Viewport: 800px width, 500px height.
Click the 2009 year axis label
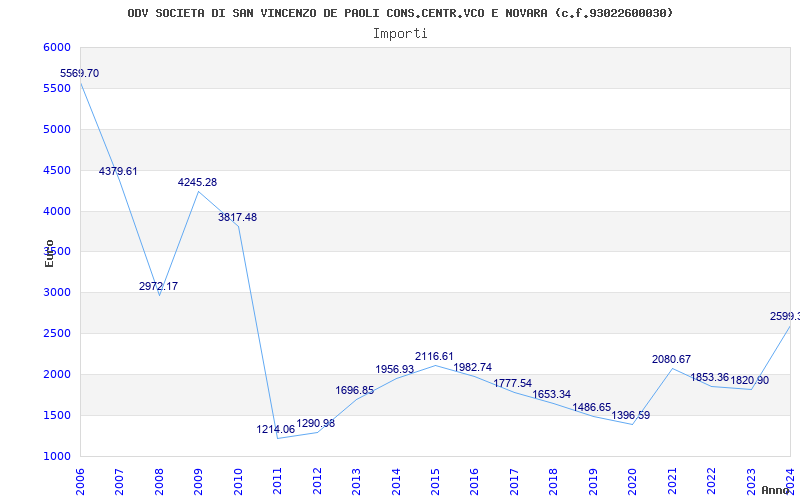point(198,482)
